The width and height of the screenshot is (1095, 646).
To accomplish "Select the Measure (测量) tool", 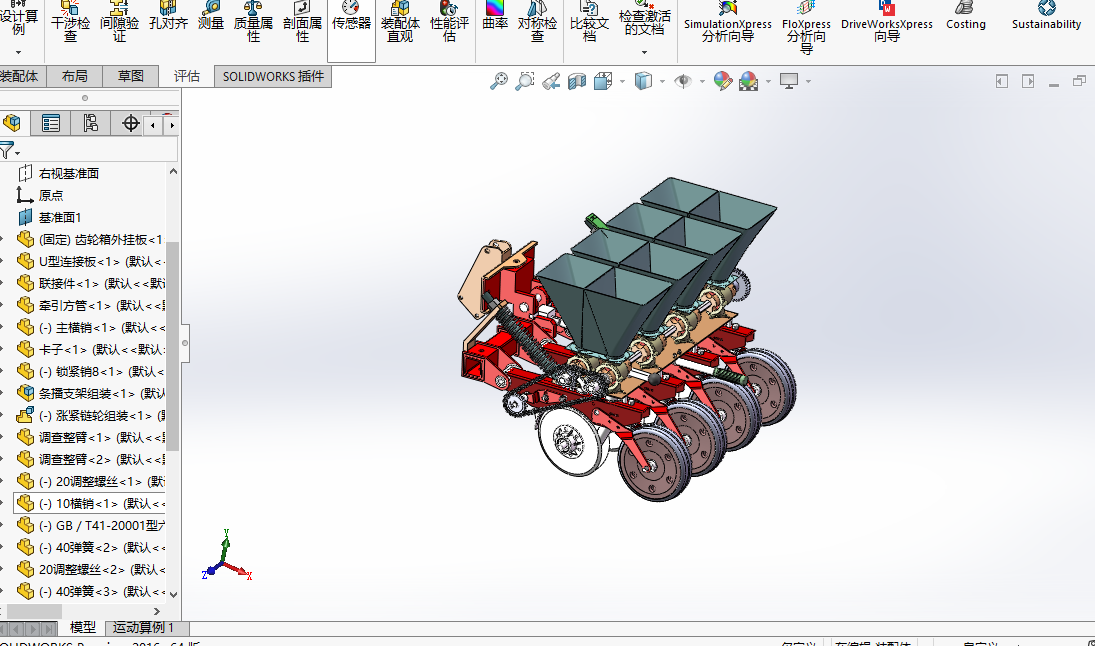I will [x=210, y=17].
